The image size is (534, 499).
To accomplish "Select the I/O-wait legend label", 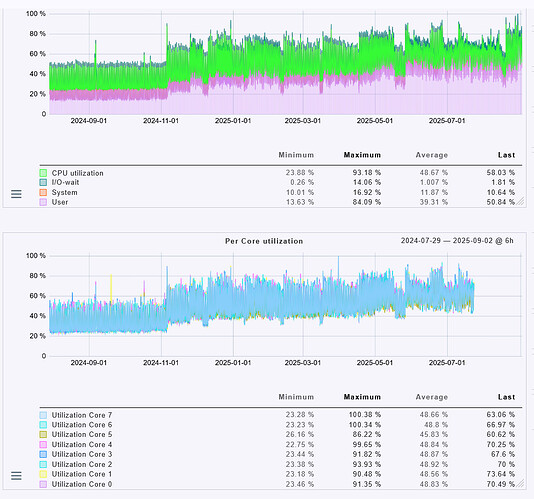I will point(65,183).
